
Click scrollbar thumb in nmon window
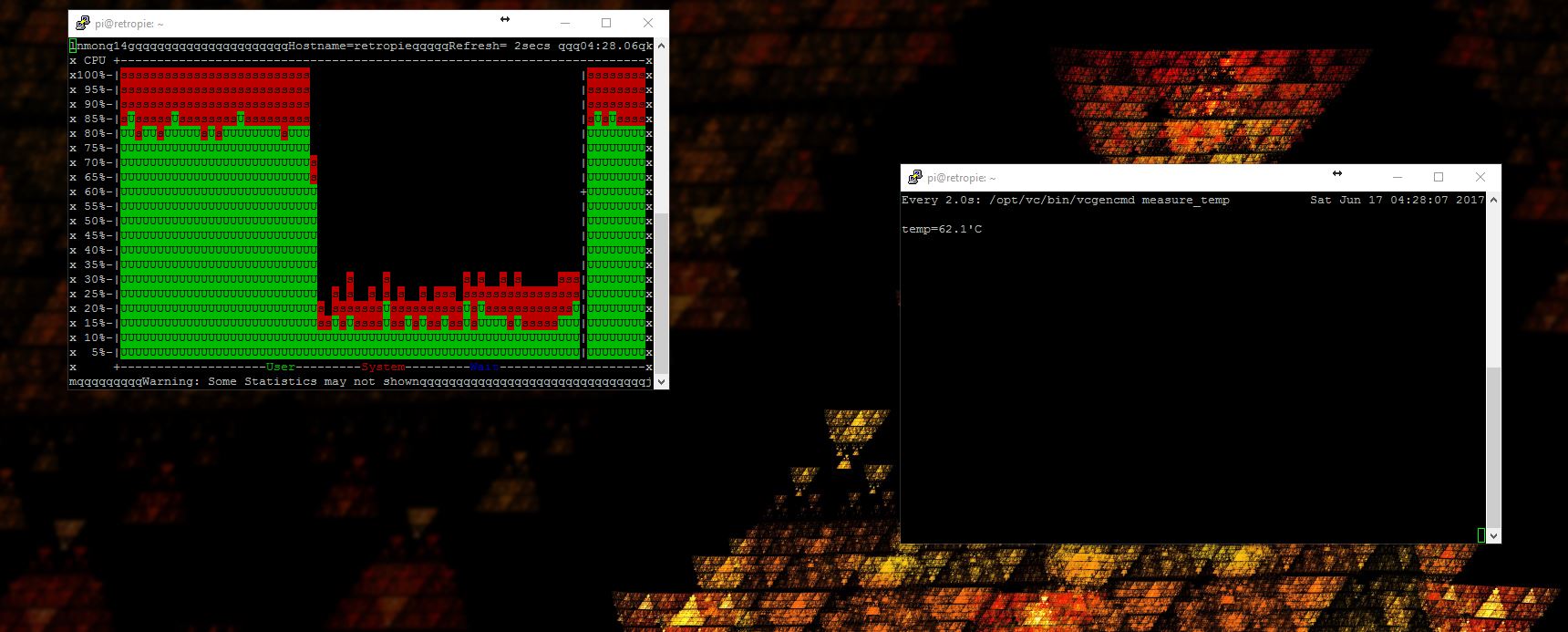(x=662, y=292)
